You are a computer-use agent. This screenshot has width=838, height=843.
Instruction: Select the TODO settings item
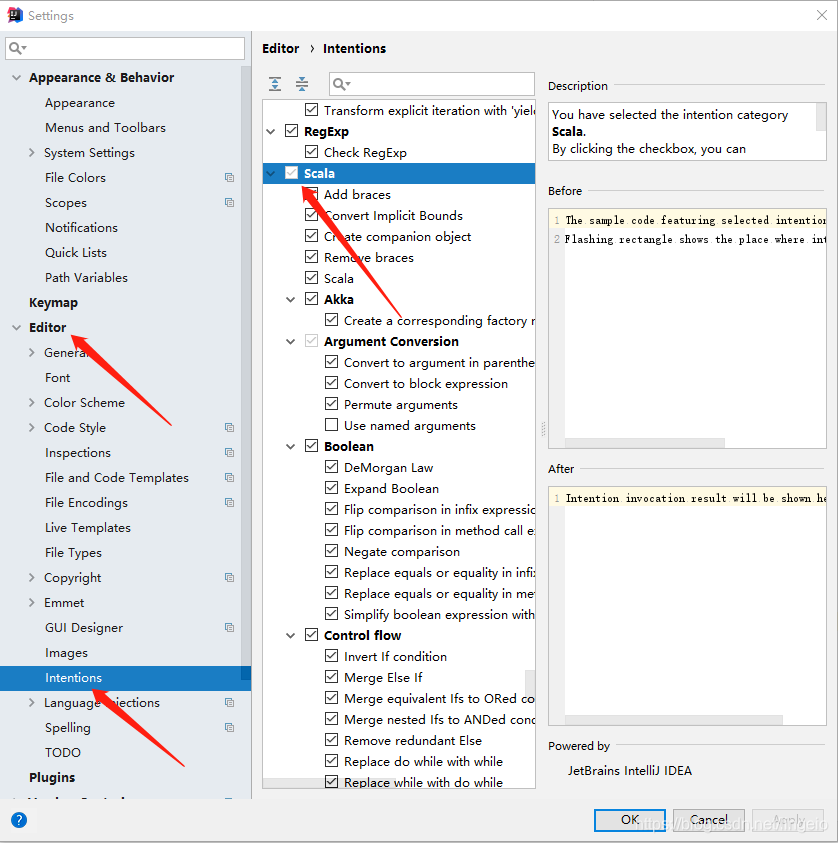(63, 753)
